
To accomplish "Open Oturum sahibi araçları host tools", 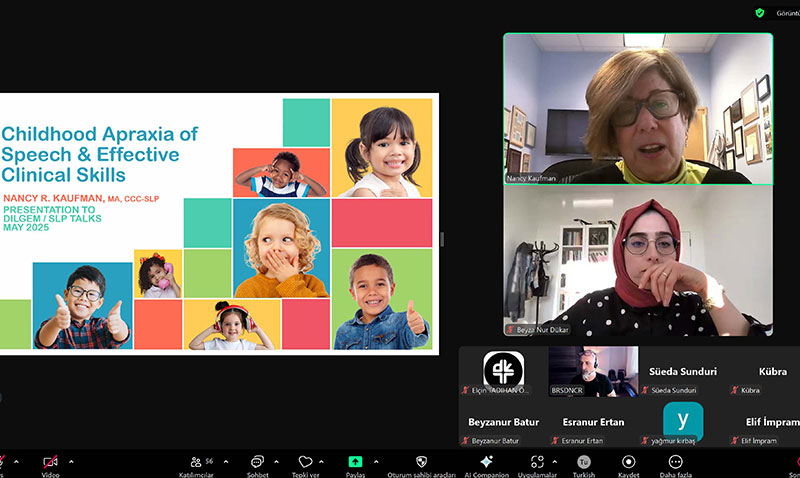I will point(421,462).
